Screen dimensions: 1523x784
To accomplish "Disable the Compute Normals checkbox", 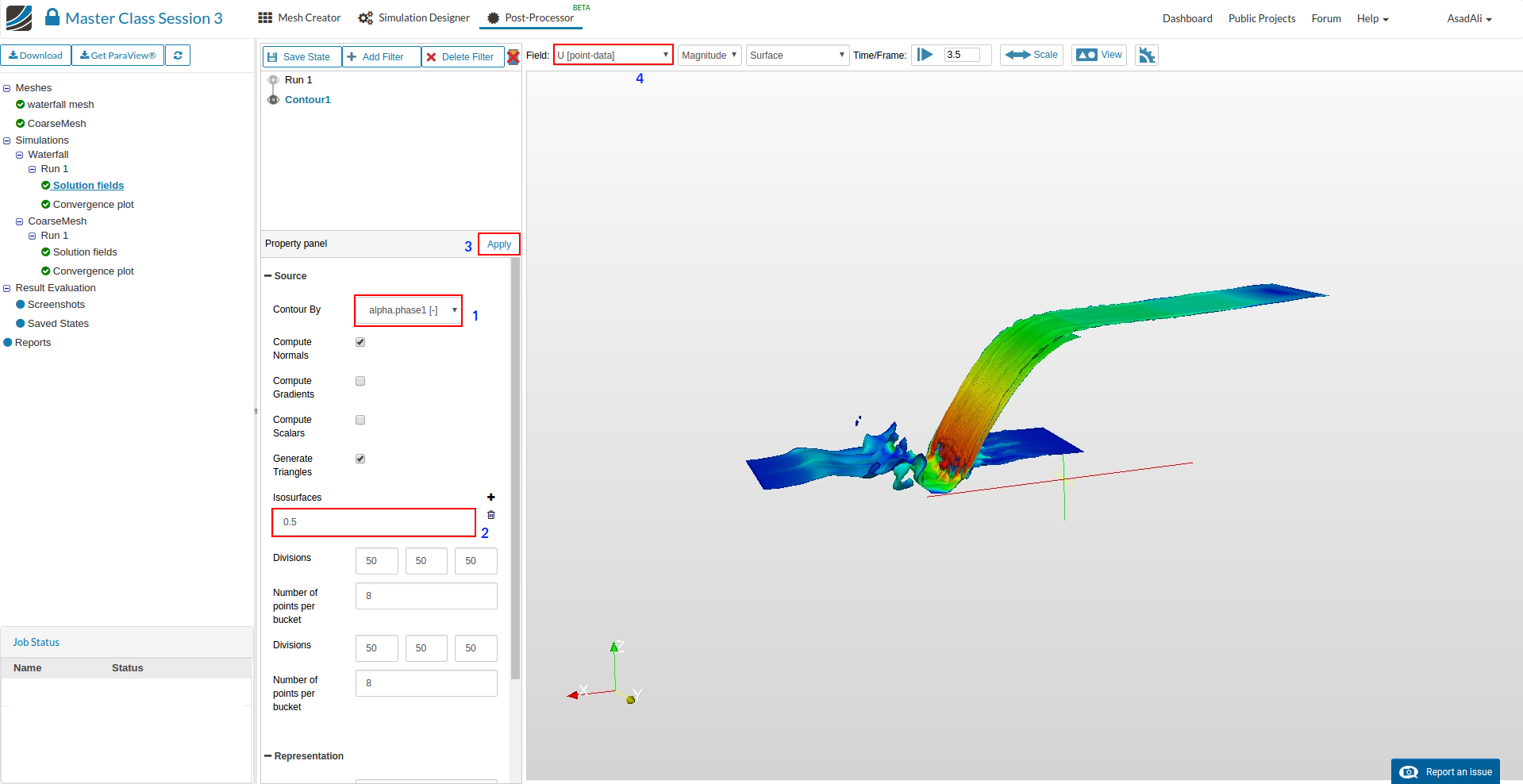I will (360, 343).
